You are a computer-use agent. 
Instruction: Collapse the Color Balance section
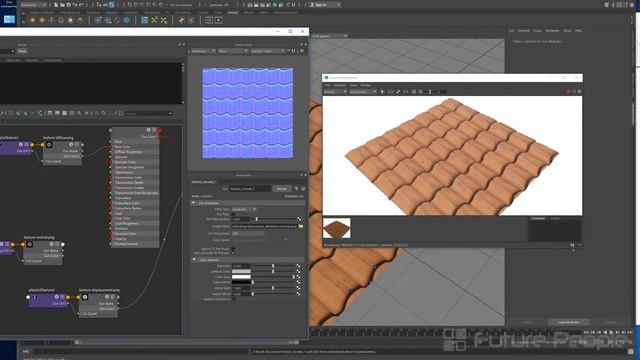click(194, 260)
